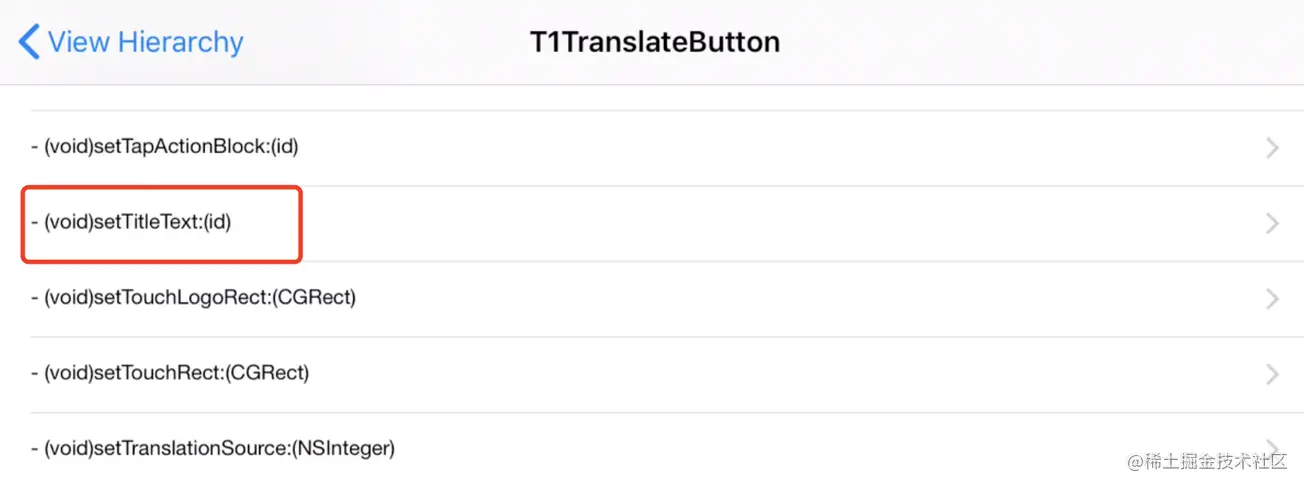
Task: Click the disclosure chevron for setTapActionBlock
Action: pyautogui.click(x=1272, y=148)
